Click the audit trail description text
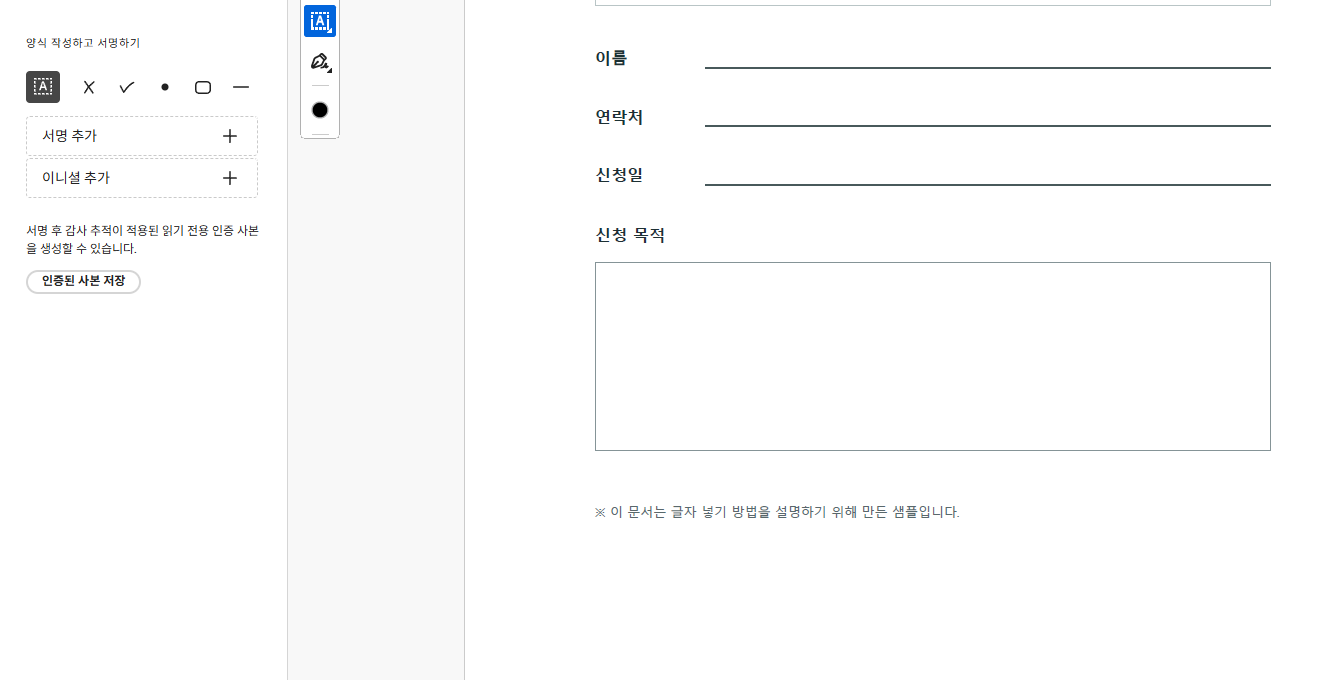Viewport: 1330px width, 680px height. click(x=142, y=240)
